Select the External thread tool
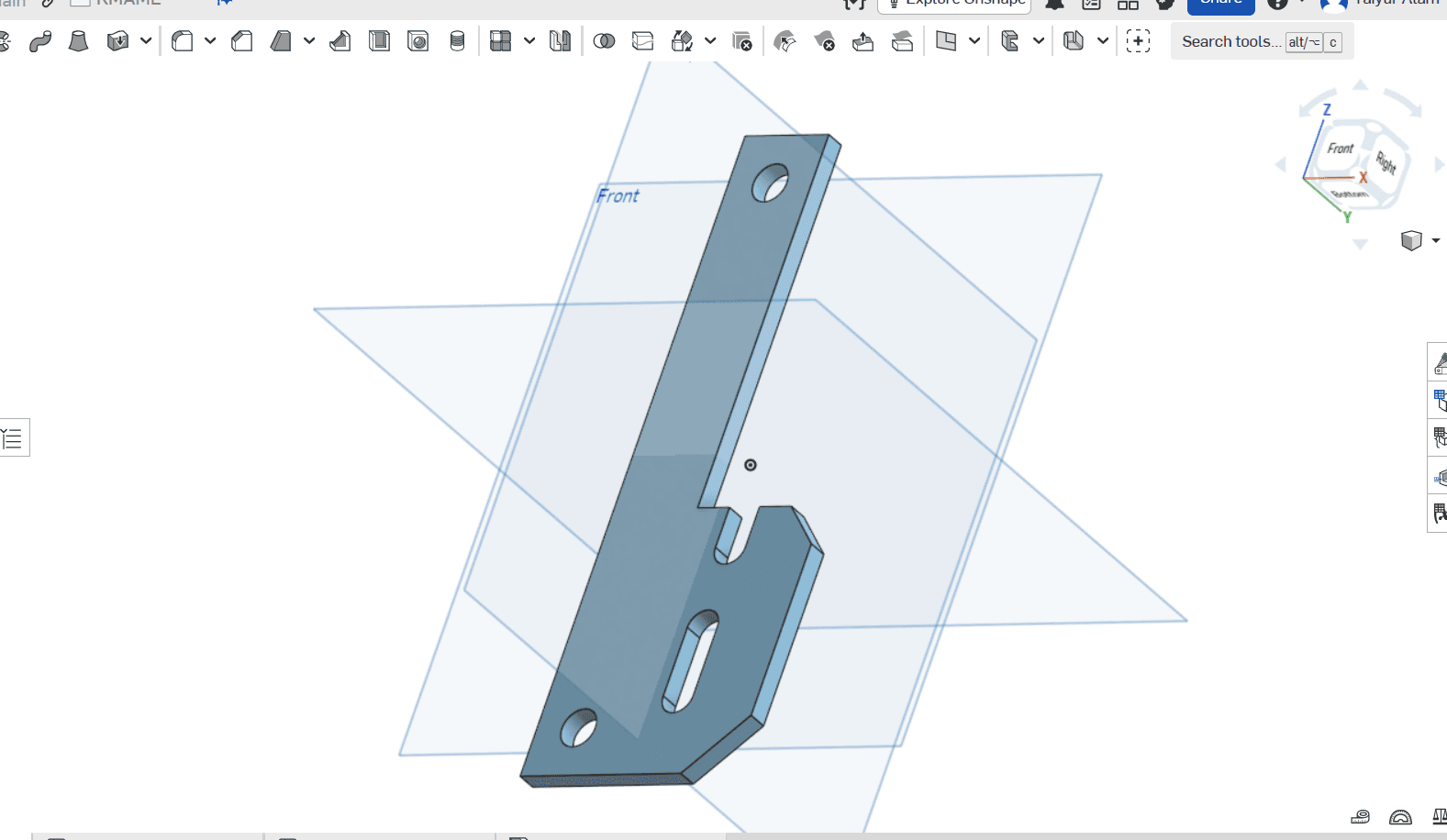This screenshot has width=1447, height=840. tap(457, 41)
